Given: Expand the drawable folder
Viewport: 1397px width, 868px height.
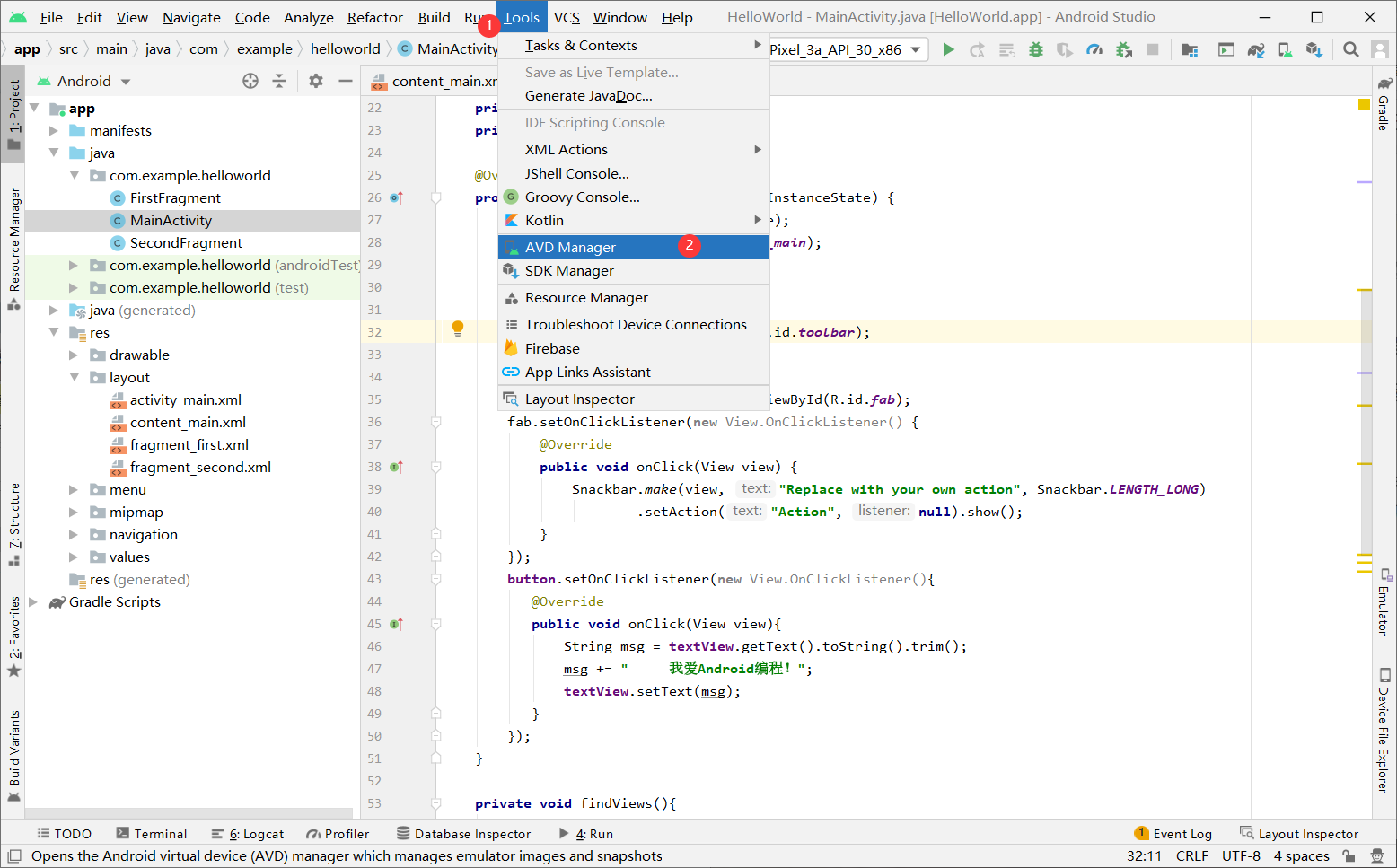Looking at the screenshot, I should (x=74, y=355).
